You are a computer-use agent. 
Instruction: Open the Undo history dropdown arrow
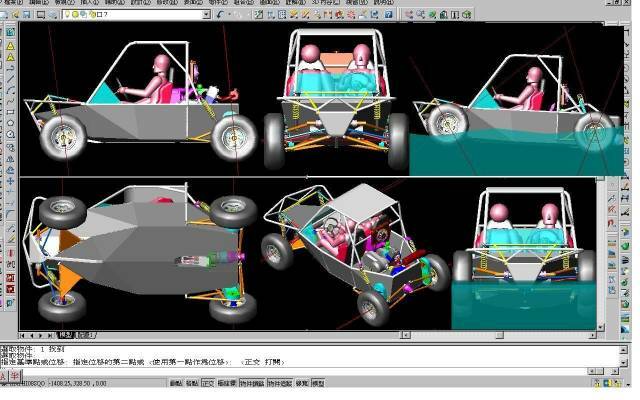pos(229,15)
